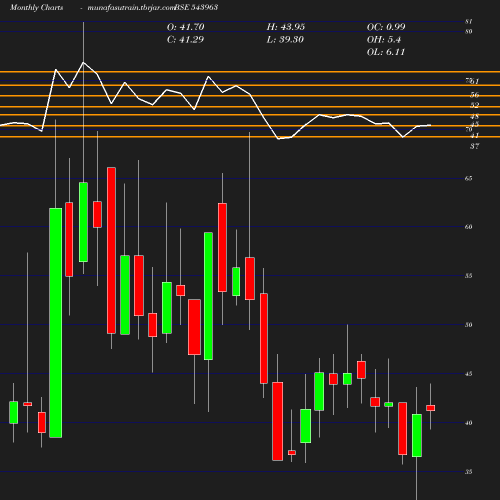500x500 pixels.
Task: Click the "OH: 5.4" reading
Action: click(x=384, y=39)
